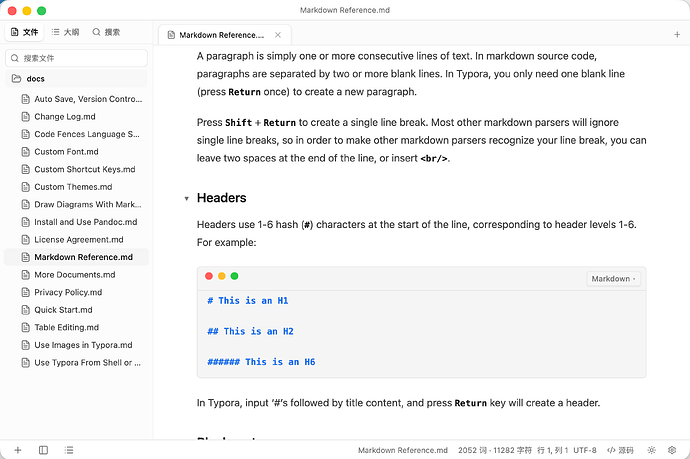Select the 文件 files tab
Screen dimensions: 690x459
click(25, 32)
